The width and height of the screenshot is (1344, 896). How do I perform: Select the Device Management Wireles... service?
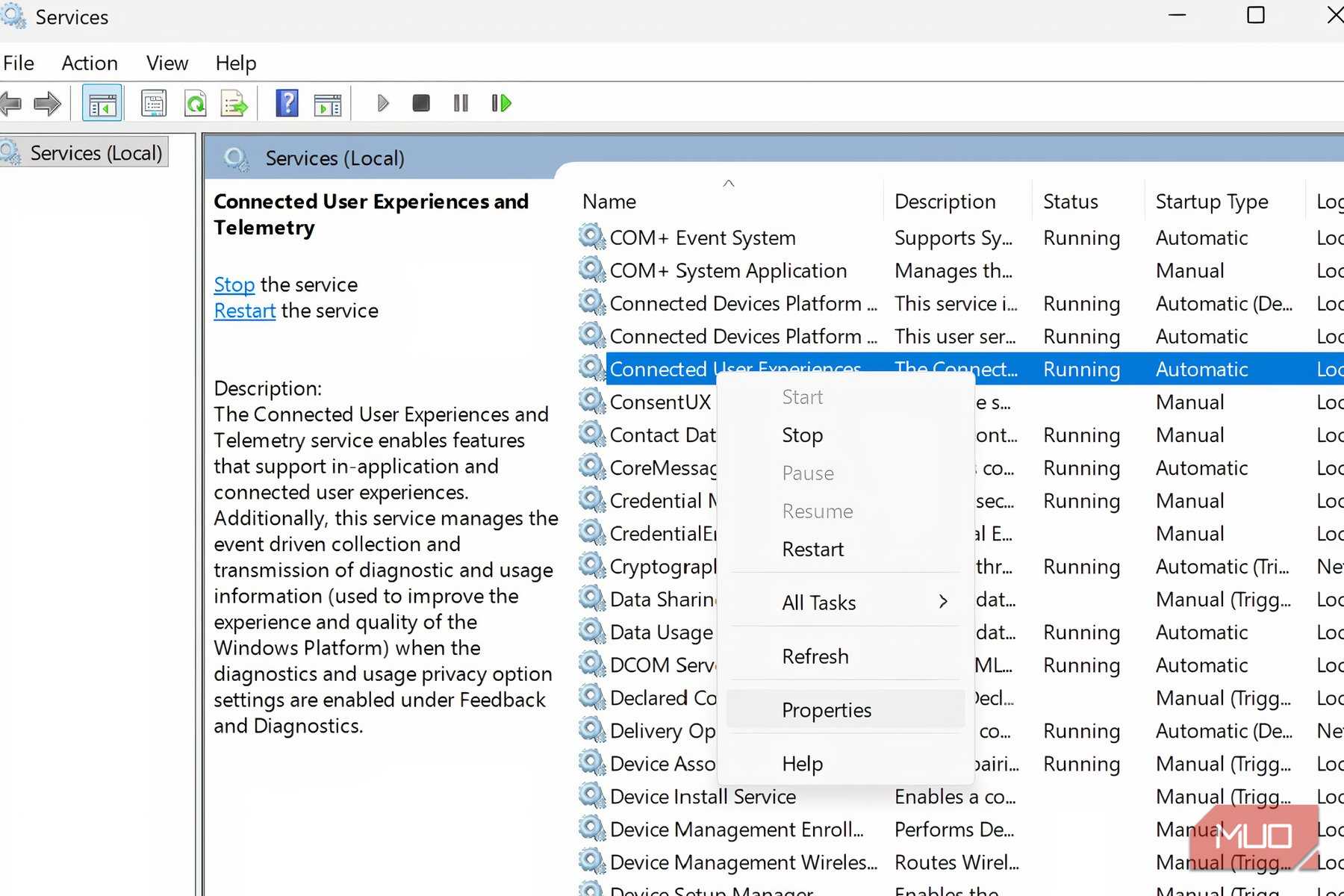[x=744, y=862]
